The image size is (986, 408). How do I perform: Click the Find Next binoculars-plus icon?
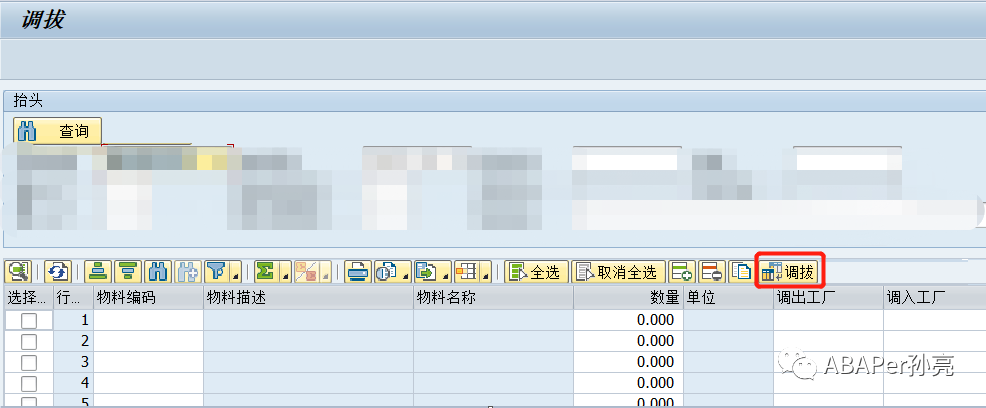(187, 272)
